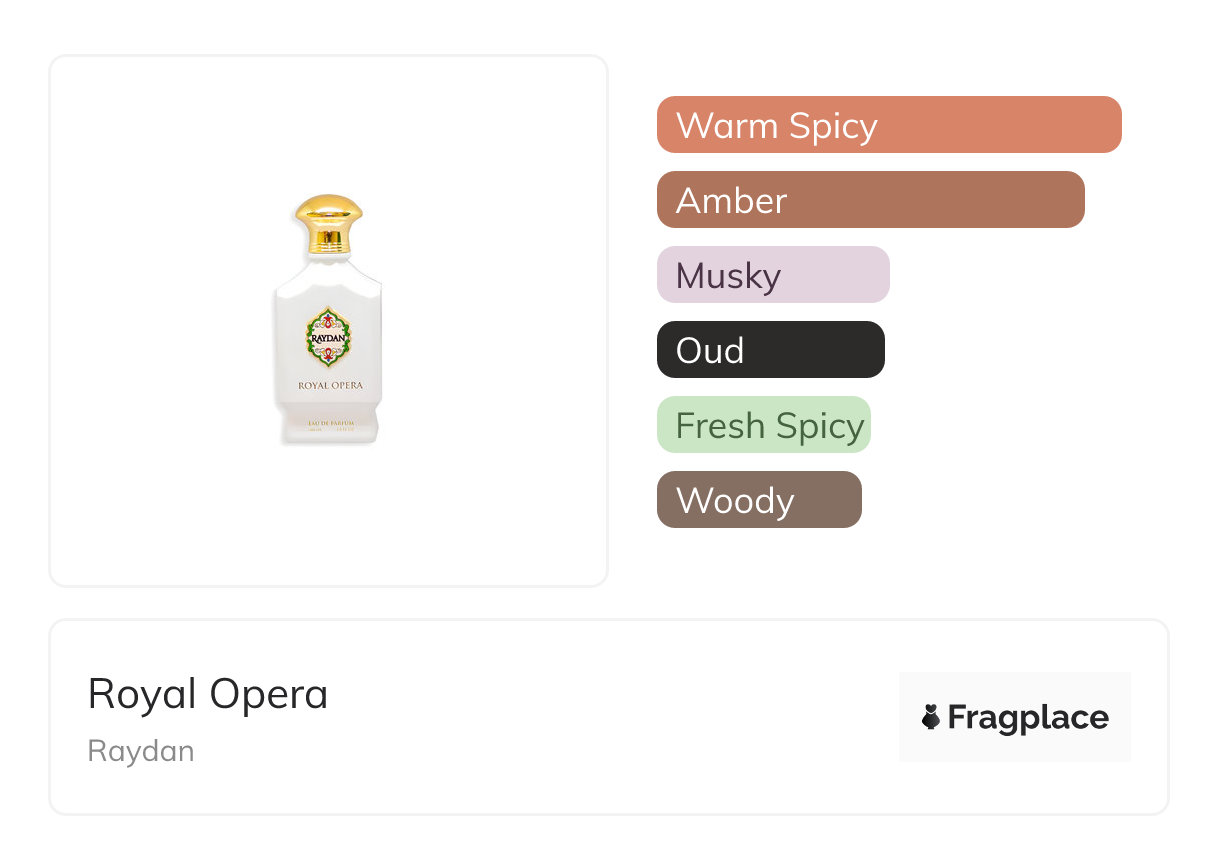Image resolution: width=1218 pixels, height=864 pixels.
Task: Open the Raydan brand name below the title
Action: pos(141,751)
